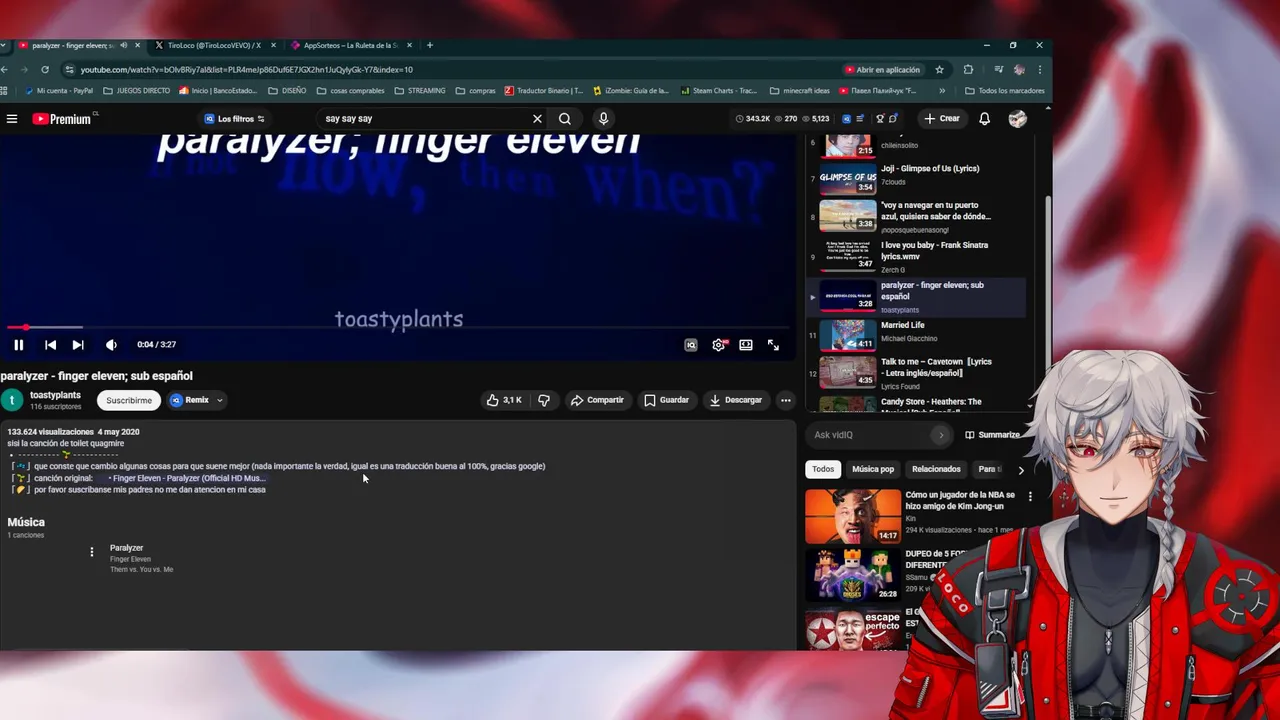Submit the Ask vidIQ arrow button
This screenshot has width=1280, height=720.
941,435
